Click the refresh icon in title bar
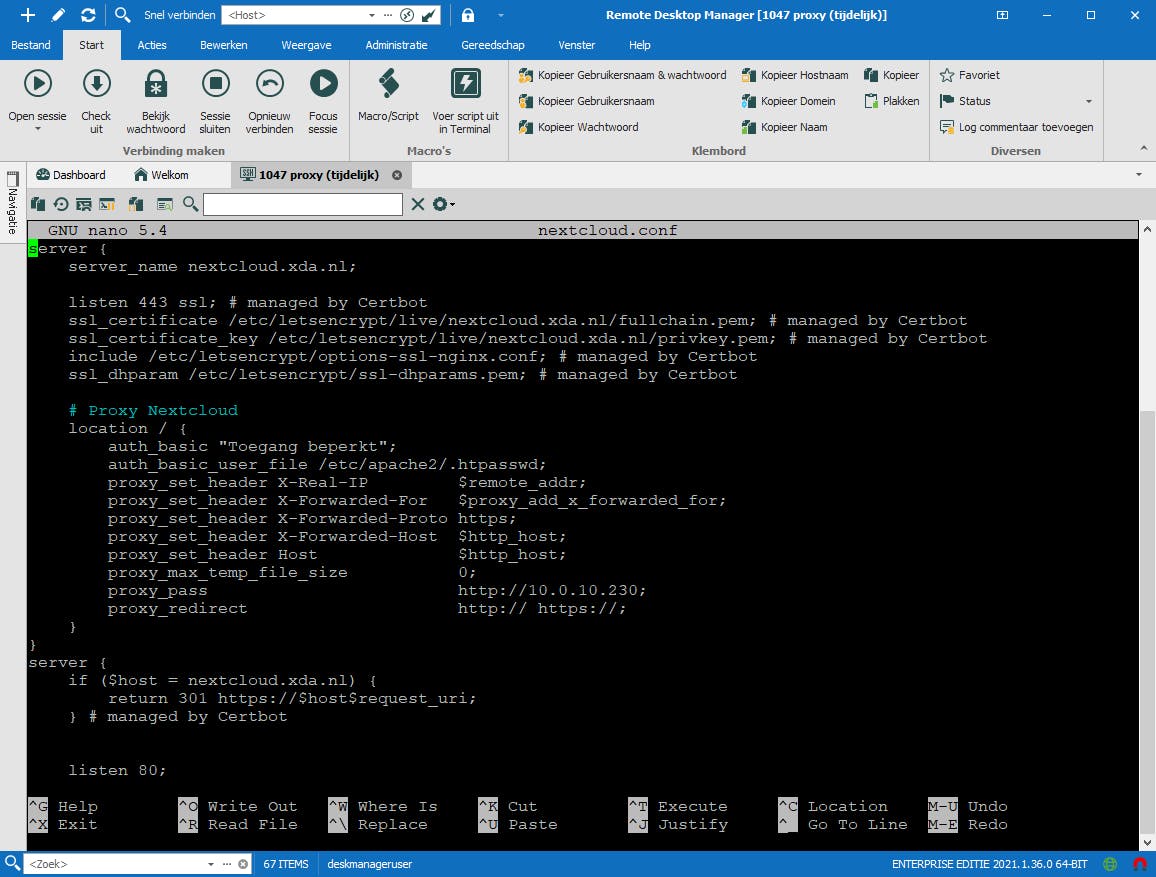This screenshot has width=1156, height=877. click(88, 15)
